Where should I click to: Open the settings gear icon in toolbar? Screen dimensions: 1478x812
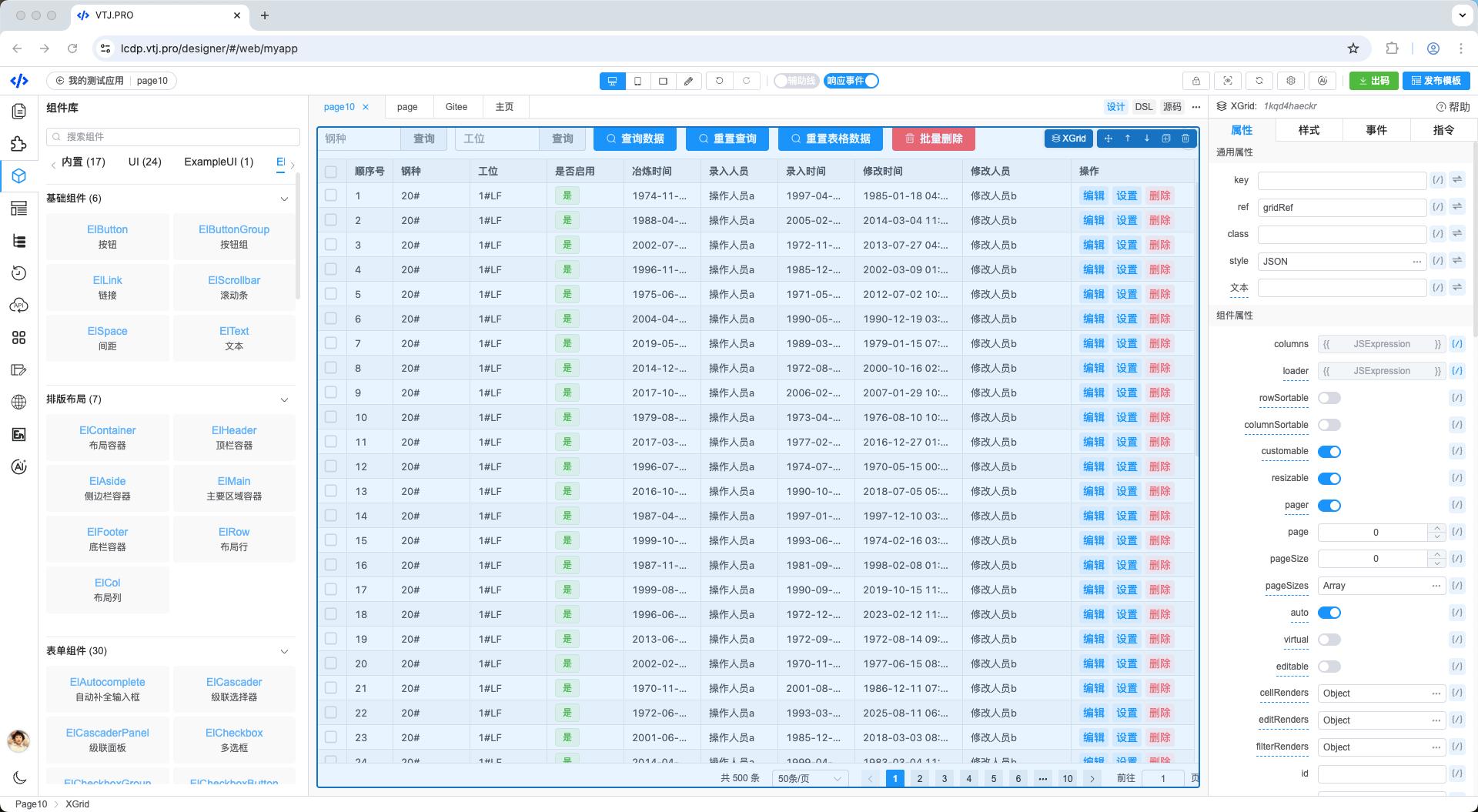click(x=1291, y=81)
